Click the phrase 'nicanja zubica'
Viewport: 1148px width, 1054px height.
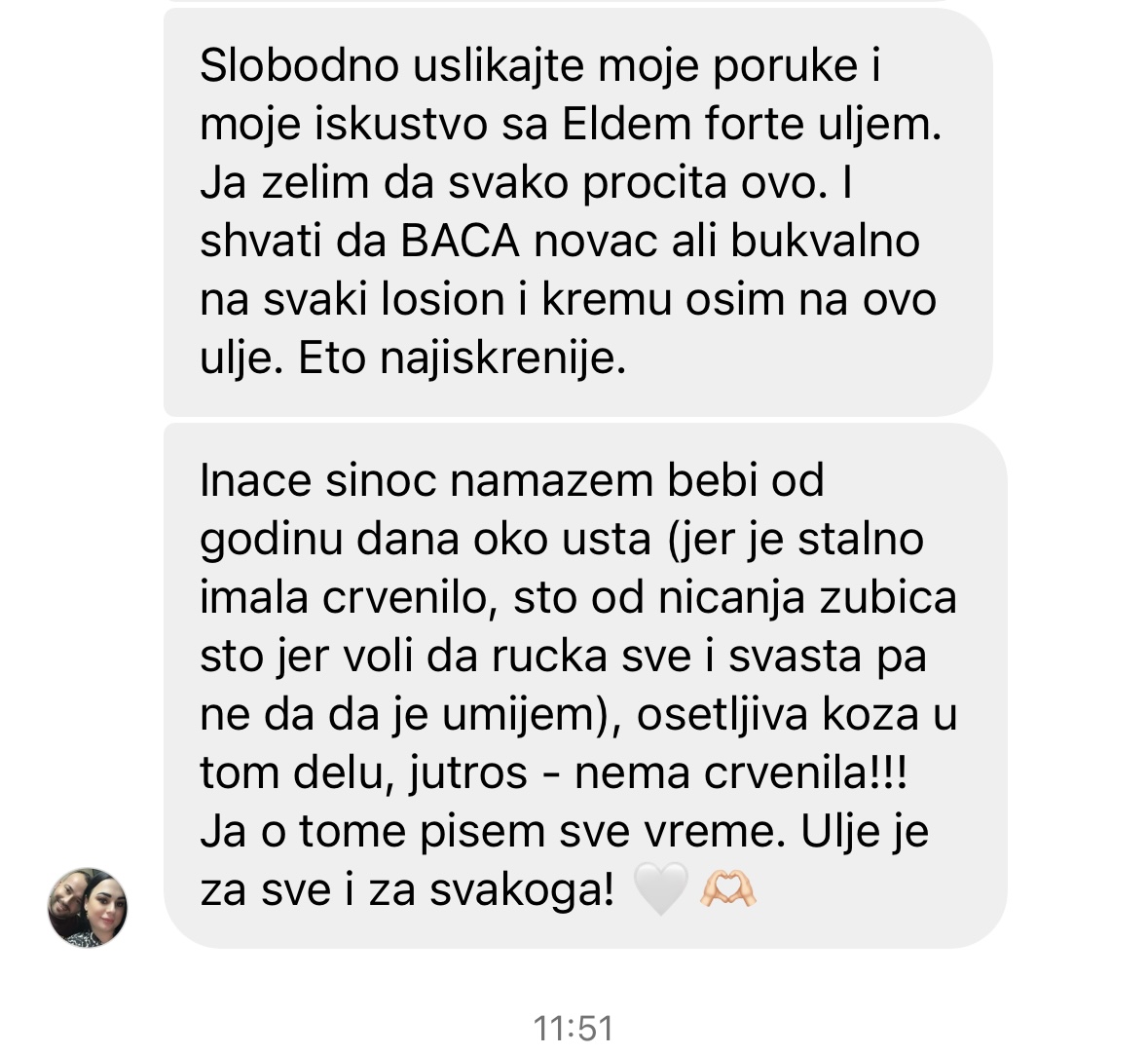tap(807, 598)
